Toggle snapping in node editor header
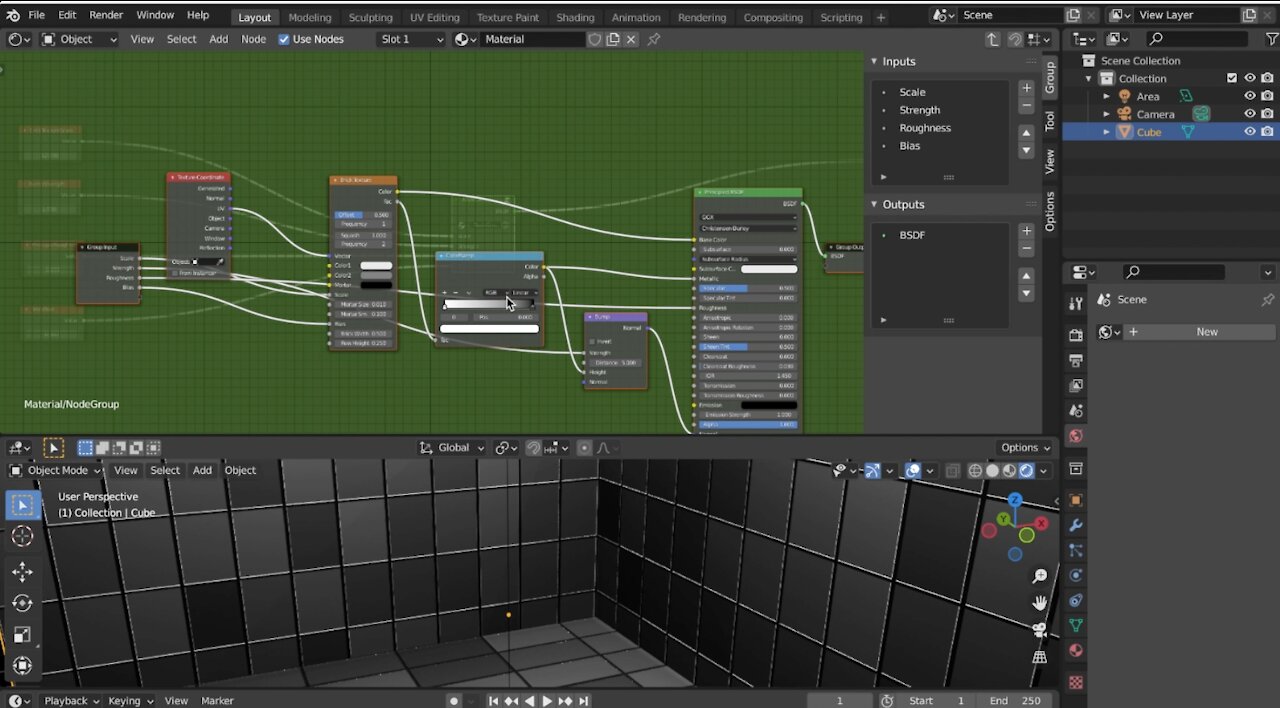Screen dimensions: 1280x708 point(1015,39)
